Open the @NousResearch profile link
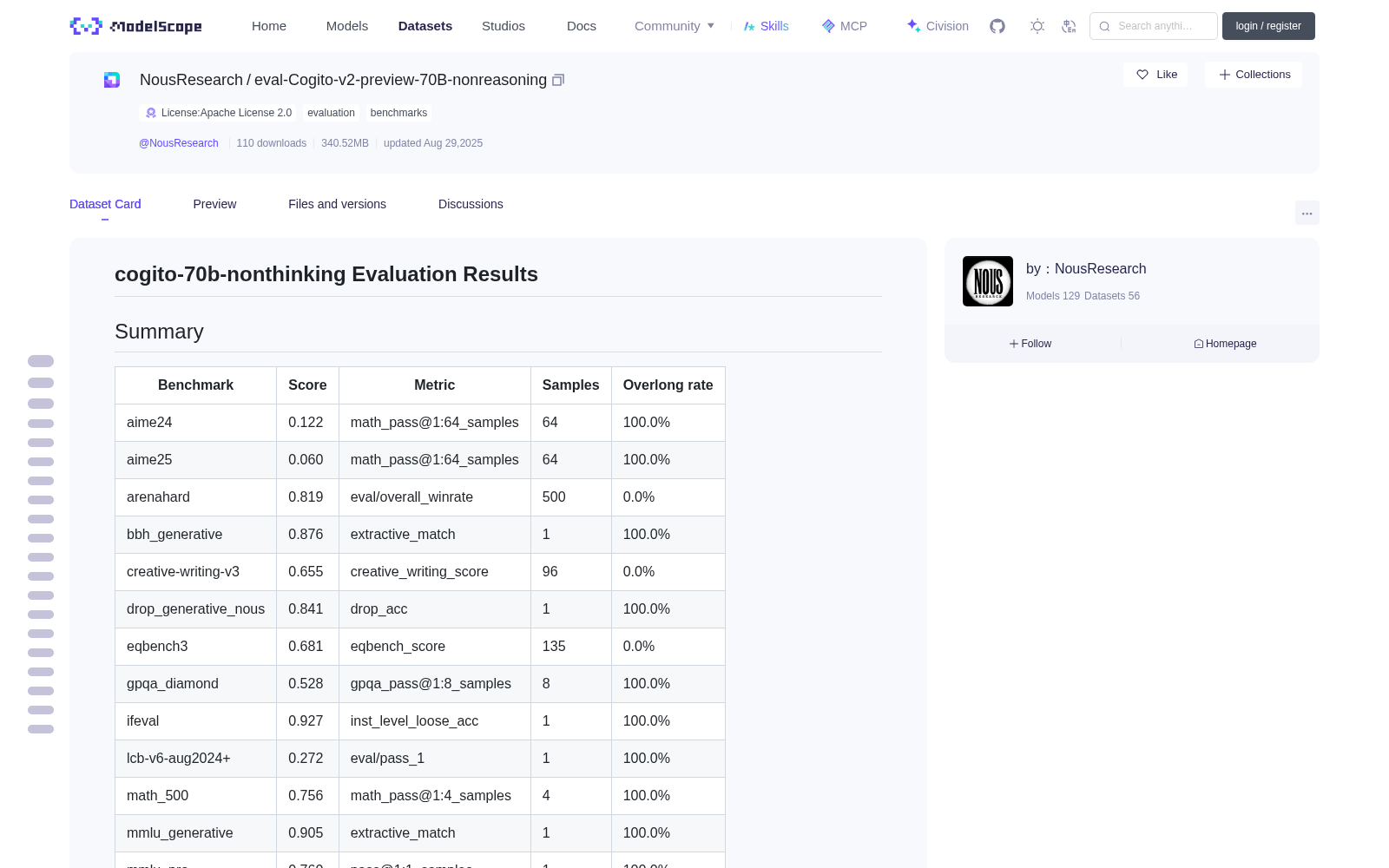1389x868 pixels. [x=179, y=143]
